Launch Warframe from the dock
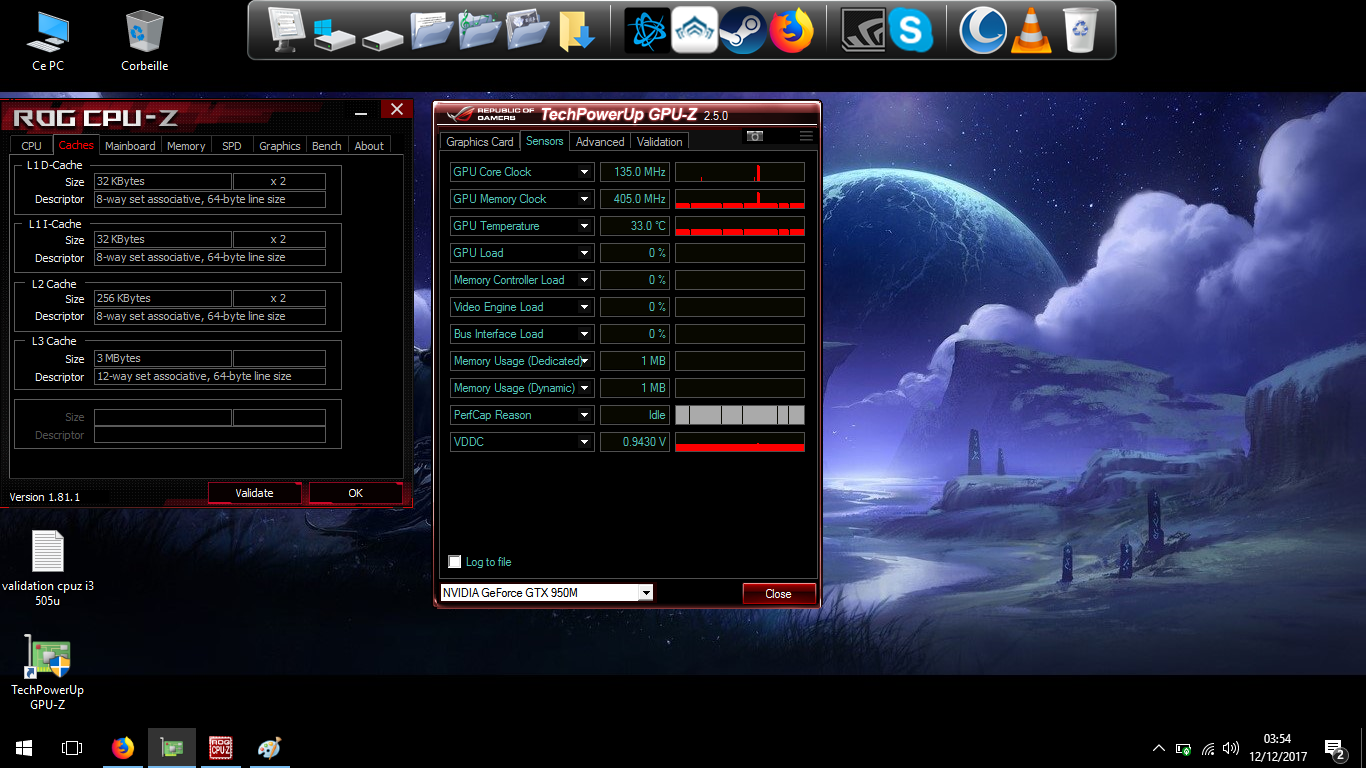1366x768 pixels. click(695, 30)
